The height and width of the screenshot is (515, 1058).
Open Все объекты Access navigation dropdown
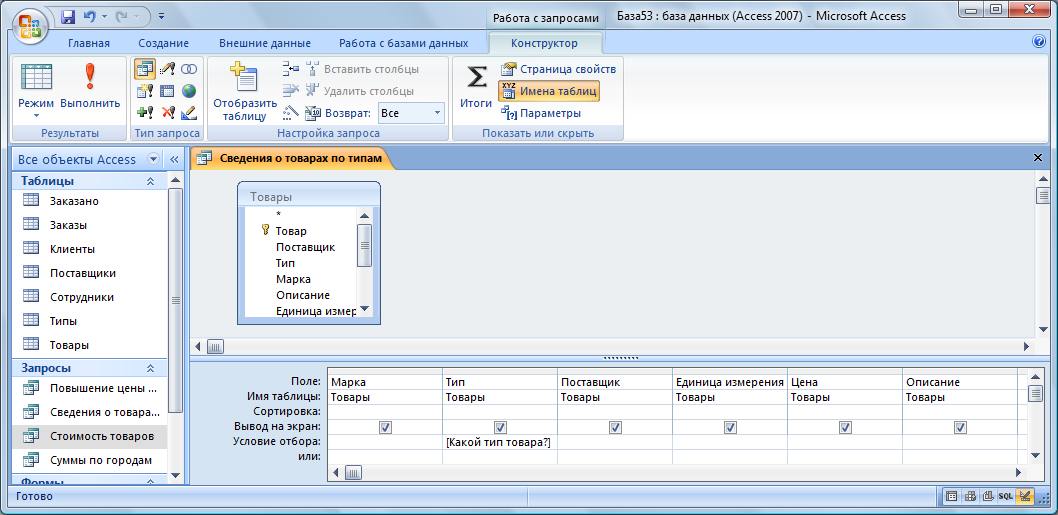pyautogui.click(x=153, y=159)
